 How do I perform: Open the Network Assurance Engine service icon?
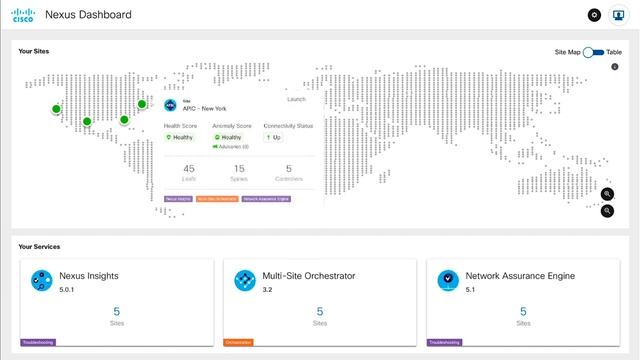[448, 280]
